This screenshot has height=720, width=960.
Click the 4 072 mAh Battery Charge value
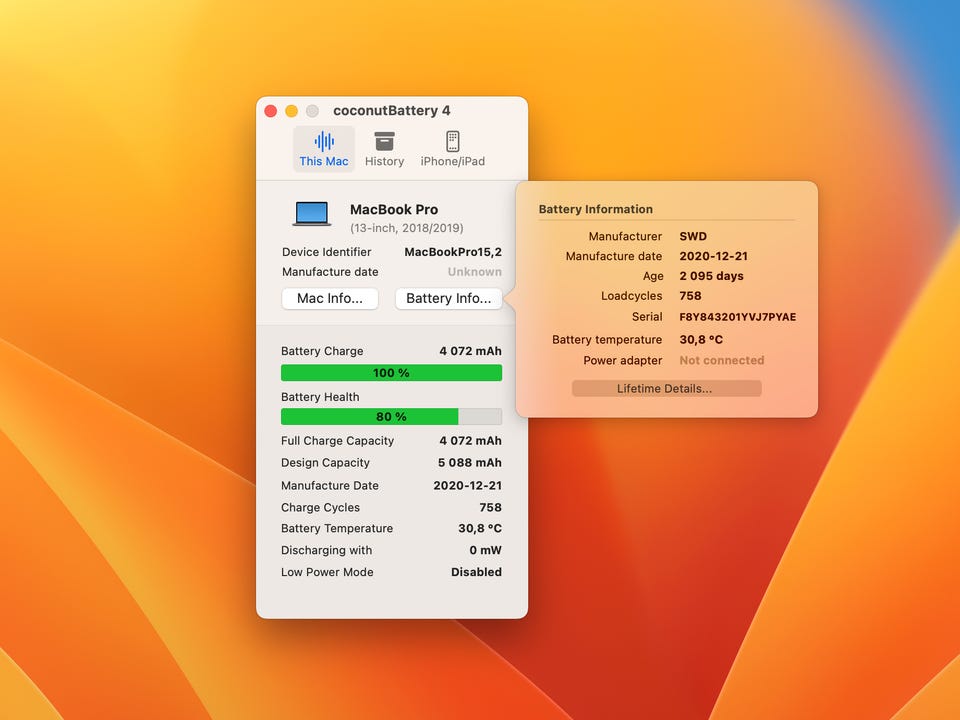tap(470, 351)
